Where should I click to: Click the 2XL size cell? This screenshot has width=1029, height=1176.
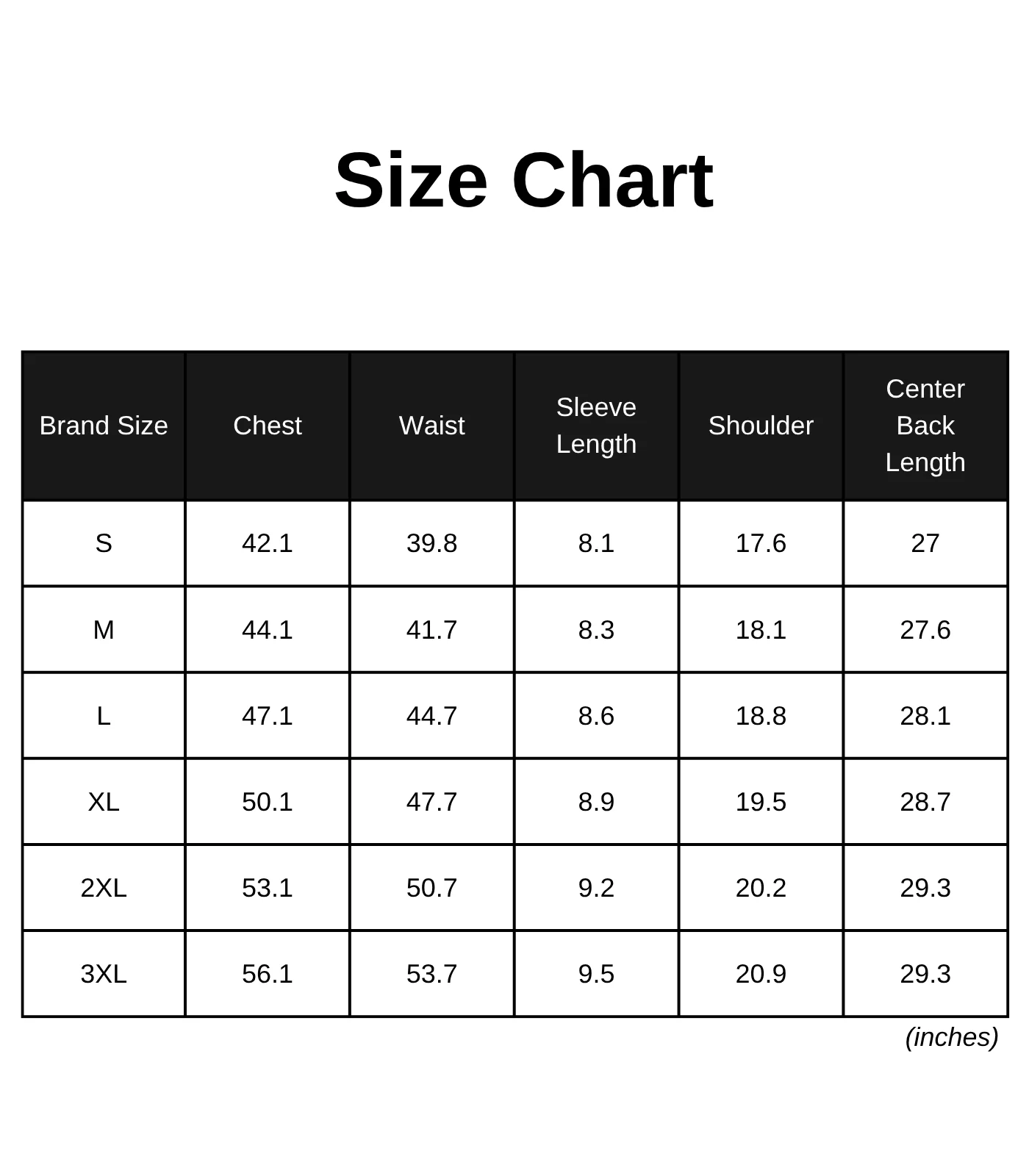[104, 888]
